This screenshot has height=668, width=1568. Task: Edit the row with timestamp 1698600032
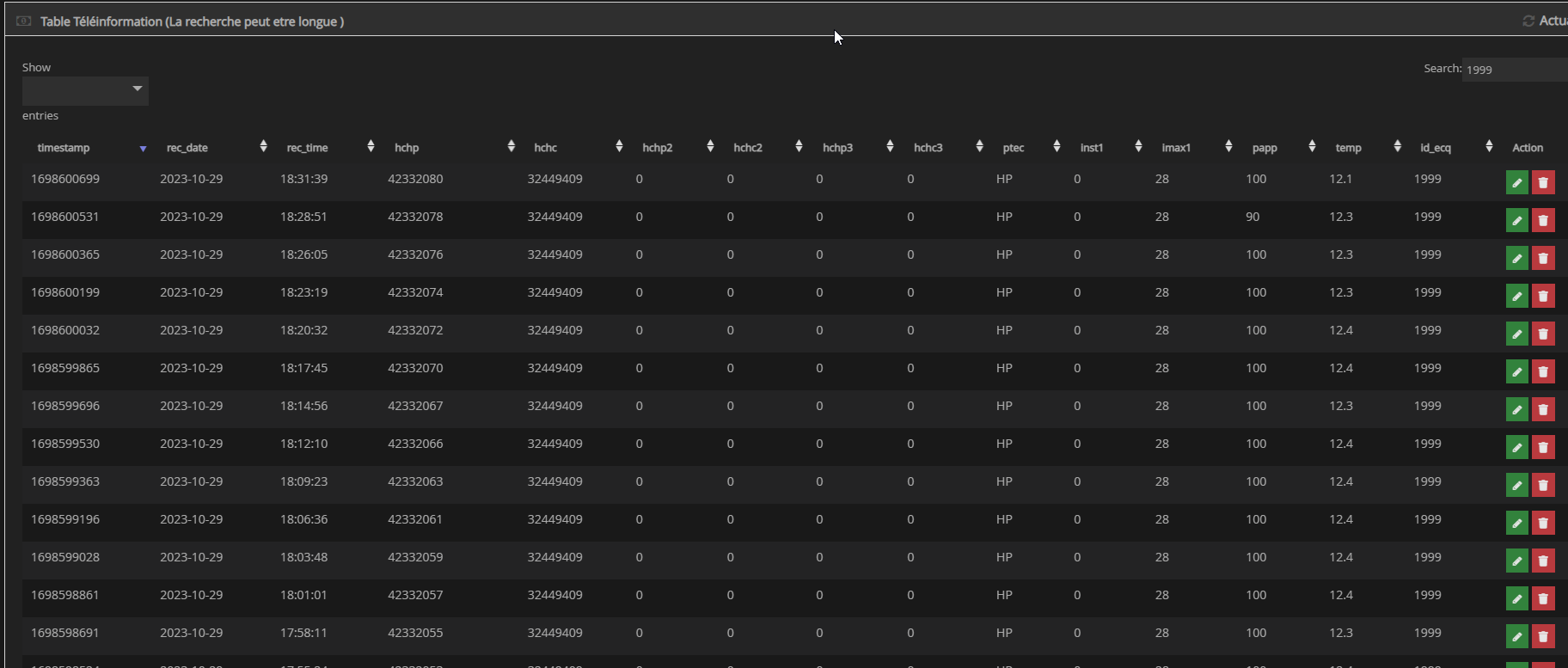(1517, 334)
